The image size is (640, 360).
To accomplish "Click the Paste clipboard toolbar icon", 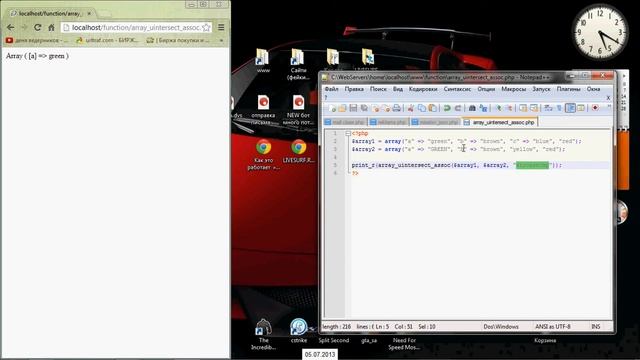I will click(x=433, y=108).
